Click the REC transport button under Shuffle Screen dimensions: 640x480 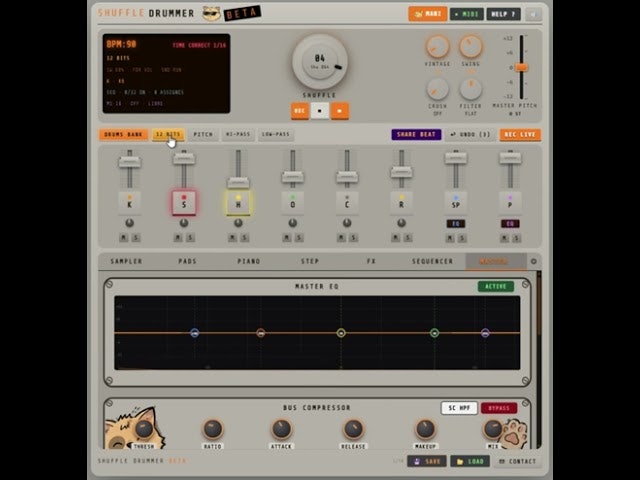pyautogui.click(x=300, y=111)
